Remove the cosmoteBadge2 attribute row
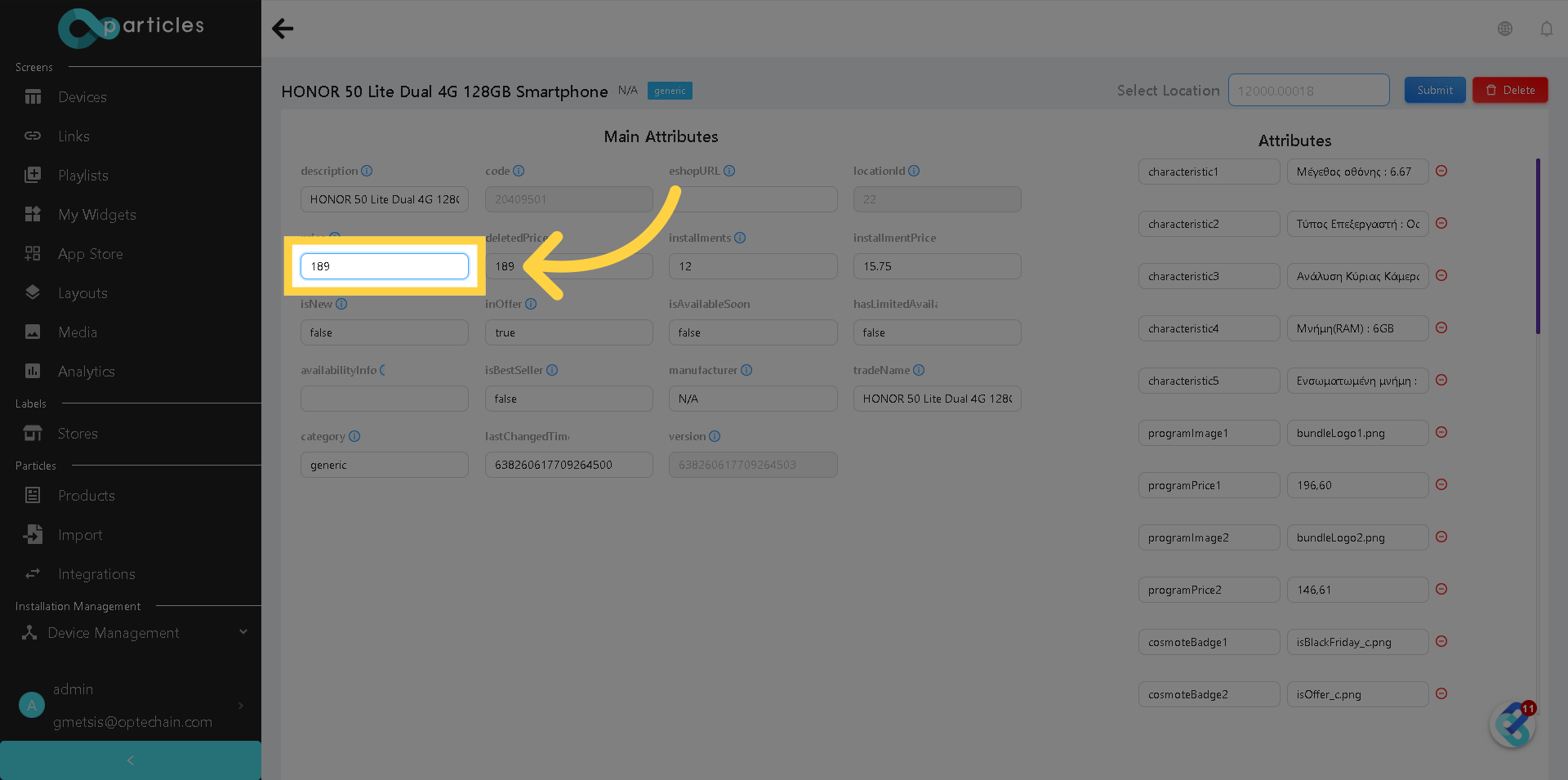 (x=1441, y=693)
